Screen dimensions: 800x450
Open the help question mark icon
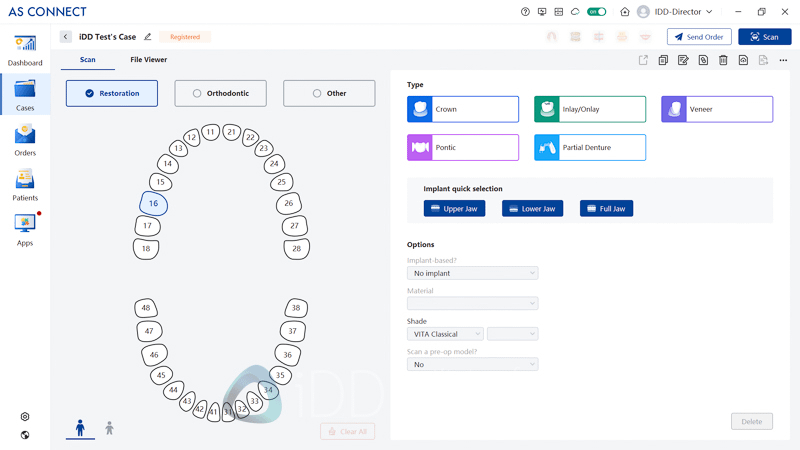[x=526, y=12]
